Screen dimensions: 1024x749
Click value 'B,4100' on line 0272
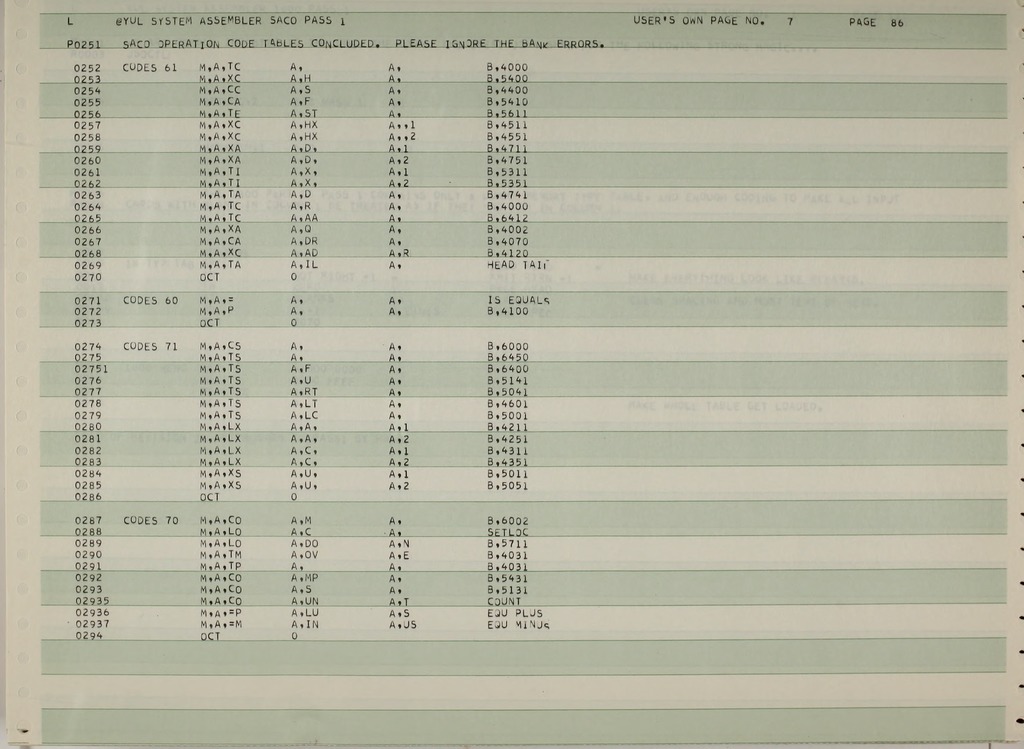coord(507,311)
